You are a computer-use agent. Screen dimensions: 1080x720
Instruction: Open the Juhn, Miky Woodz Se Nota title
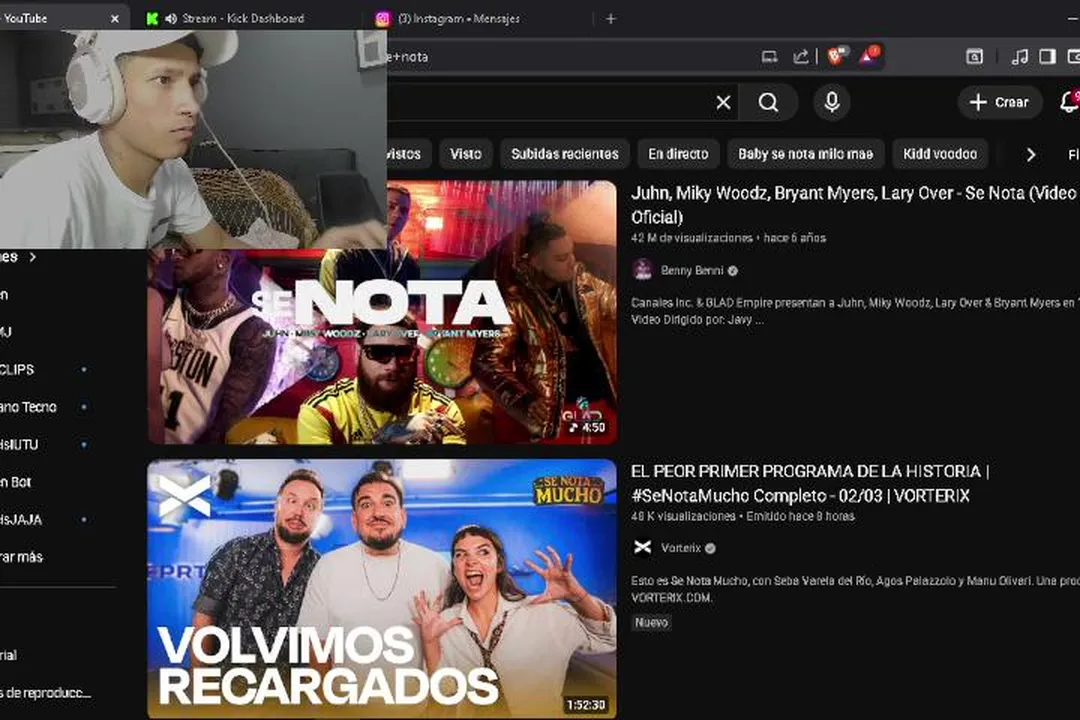[x=855, y=205]
